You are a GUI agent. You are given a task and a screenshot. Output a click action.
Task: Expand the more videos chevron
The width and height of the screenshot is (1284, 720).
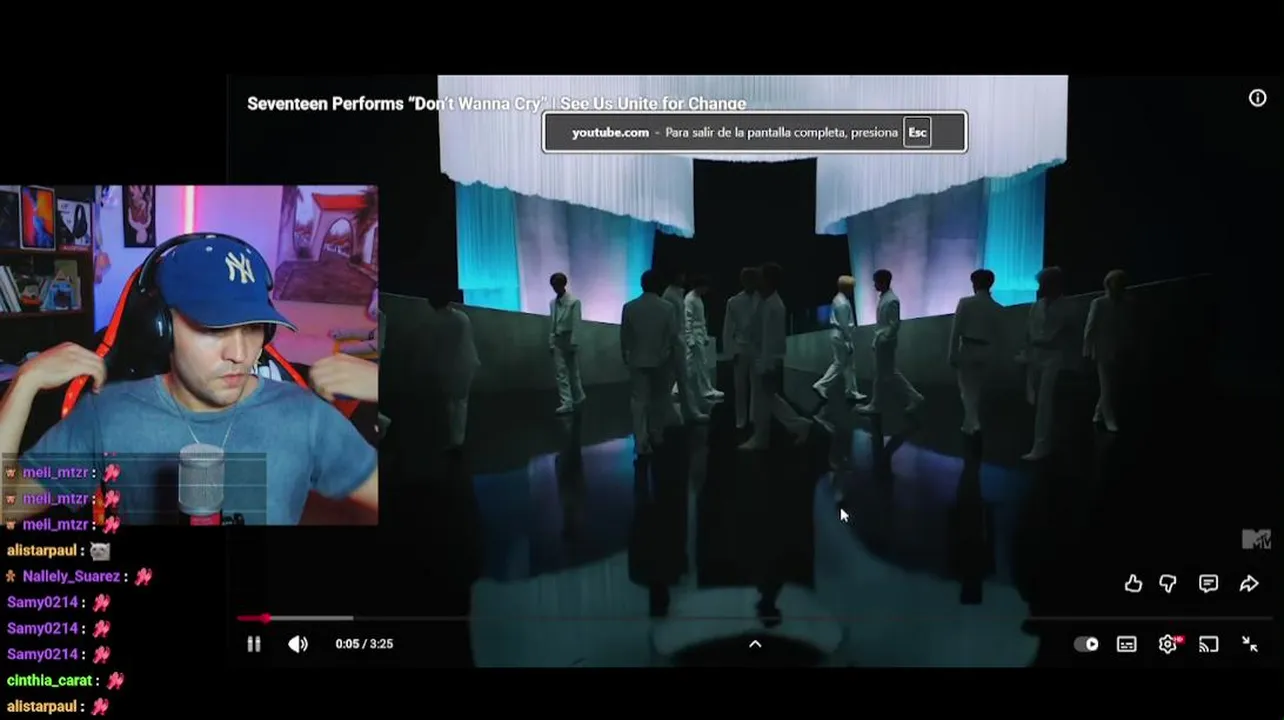pos(755,644)
